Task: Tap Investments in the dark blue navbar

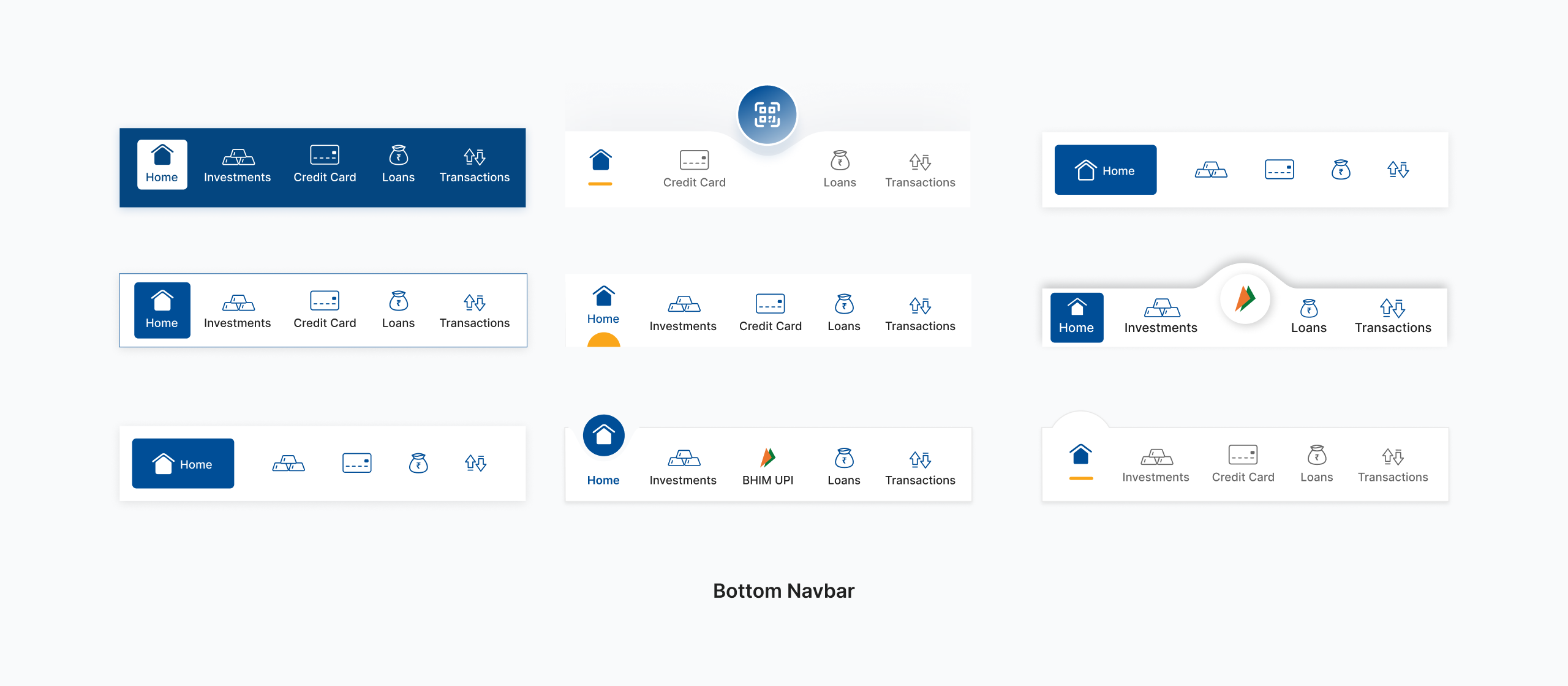Action: (x=237, y=165)
